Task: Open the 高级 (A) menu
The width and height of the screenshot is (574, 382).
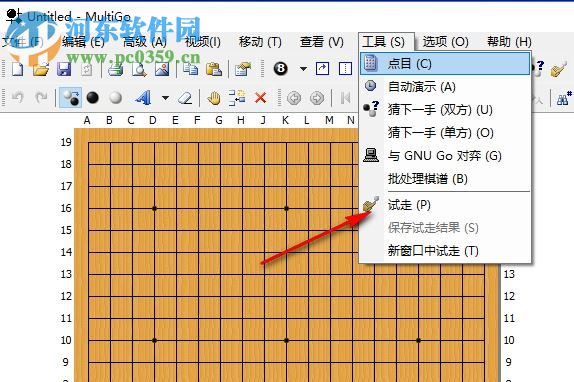Action: (145, 42)
